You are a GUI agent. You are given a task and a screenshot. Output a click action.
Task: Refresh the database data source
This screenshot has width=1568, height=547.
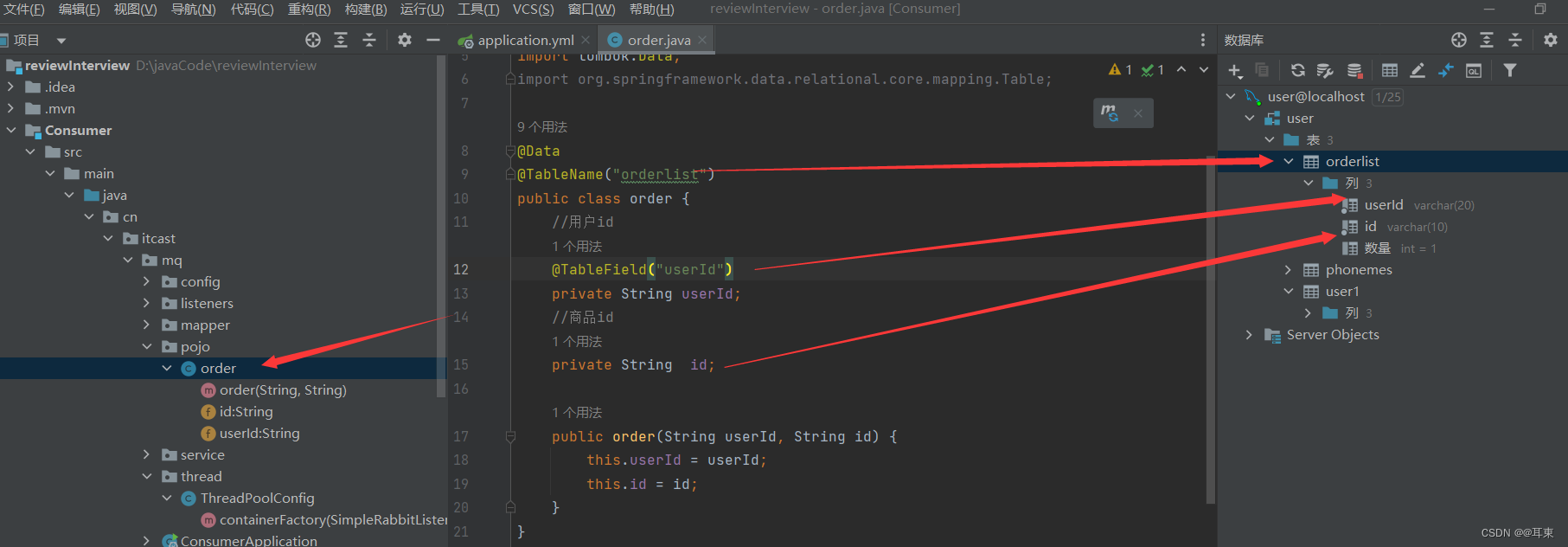[x=1297, y=71]
